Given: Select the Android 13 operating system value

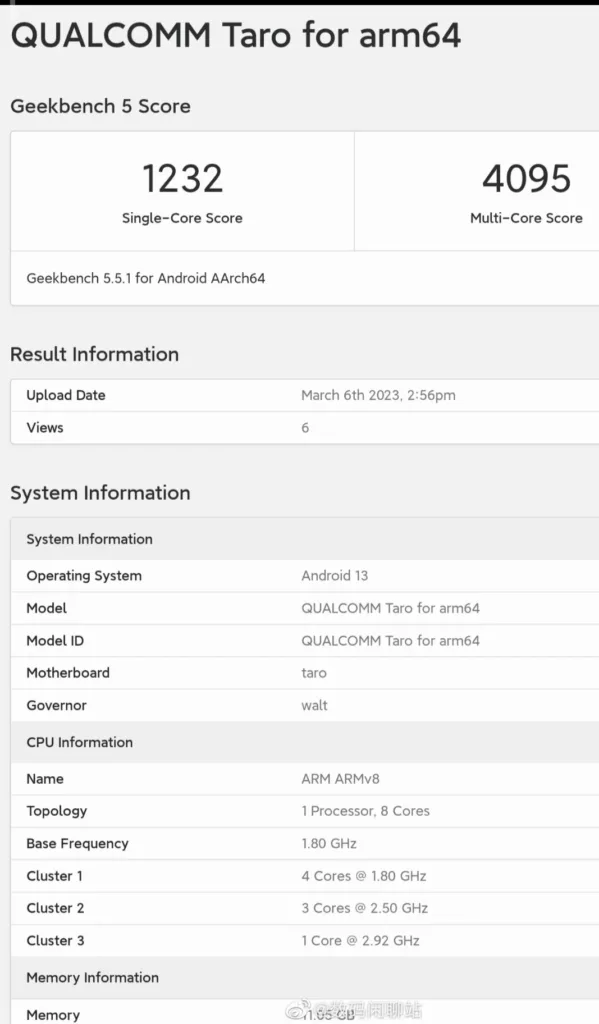Looking at the screenshot, I should click(x=334, y=575).
